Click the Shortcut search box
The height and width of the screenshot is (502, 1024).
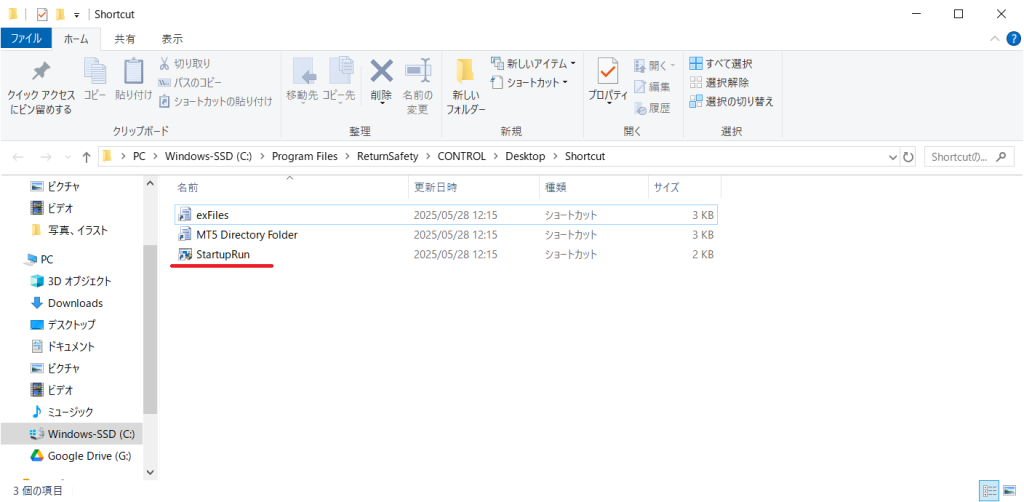(x=968, y=157)
